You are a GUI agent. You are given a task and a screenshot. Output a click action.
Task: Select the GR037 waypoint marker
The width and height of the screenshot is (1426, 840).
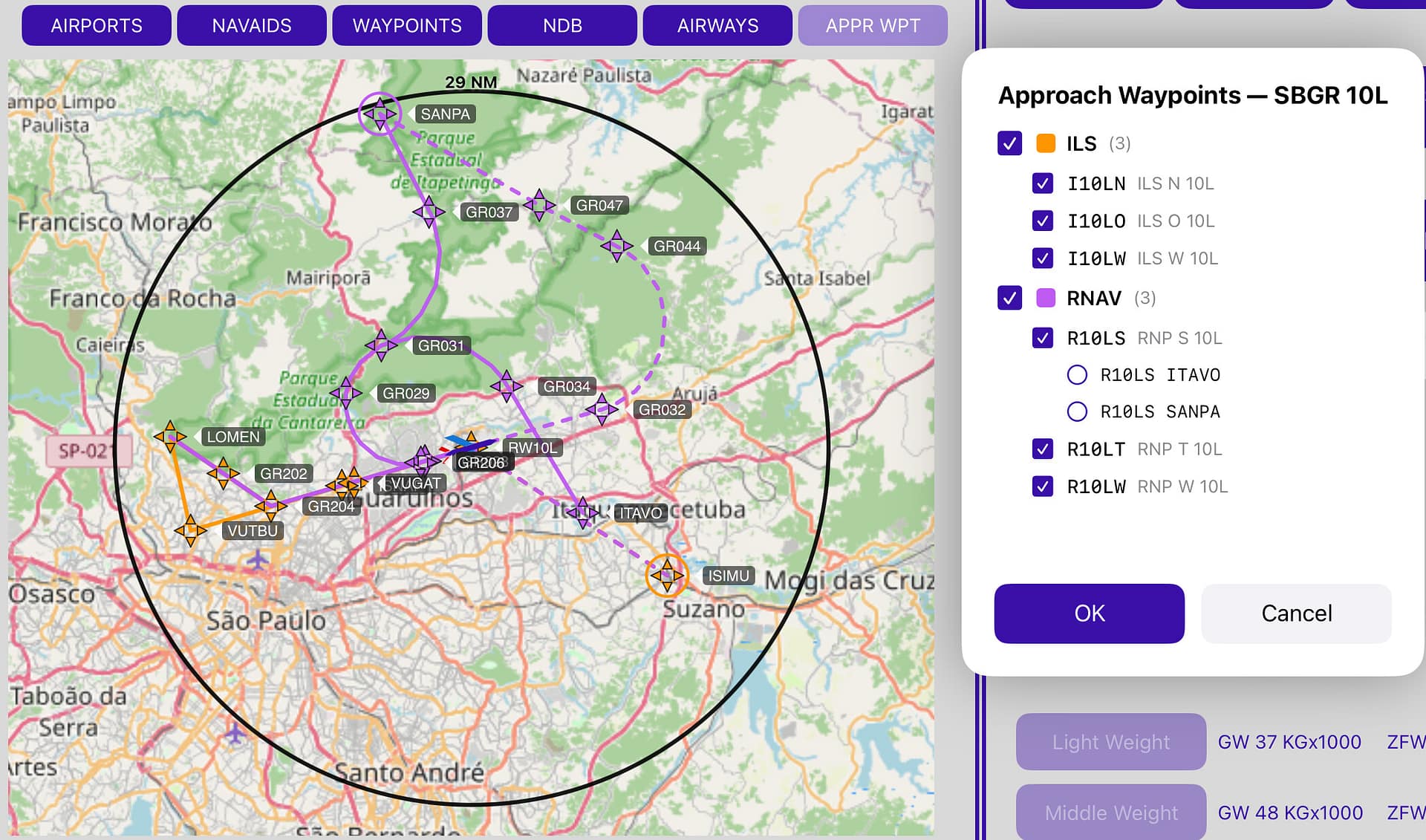point(429,212)
